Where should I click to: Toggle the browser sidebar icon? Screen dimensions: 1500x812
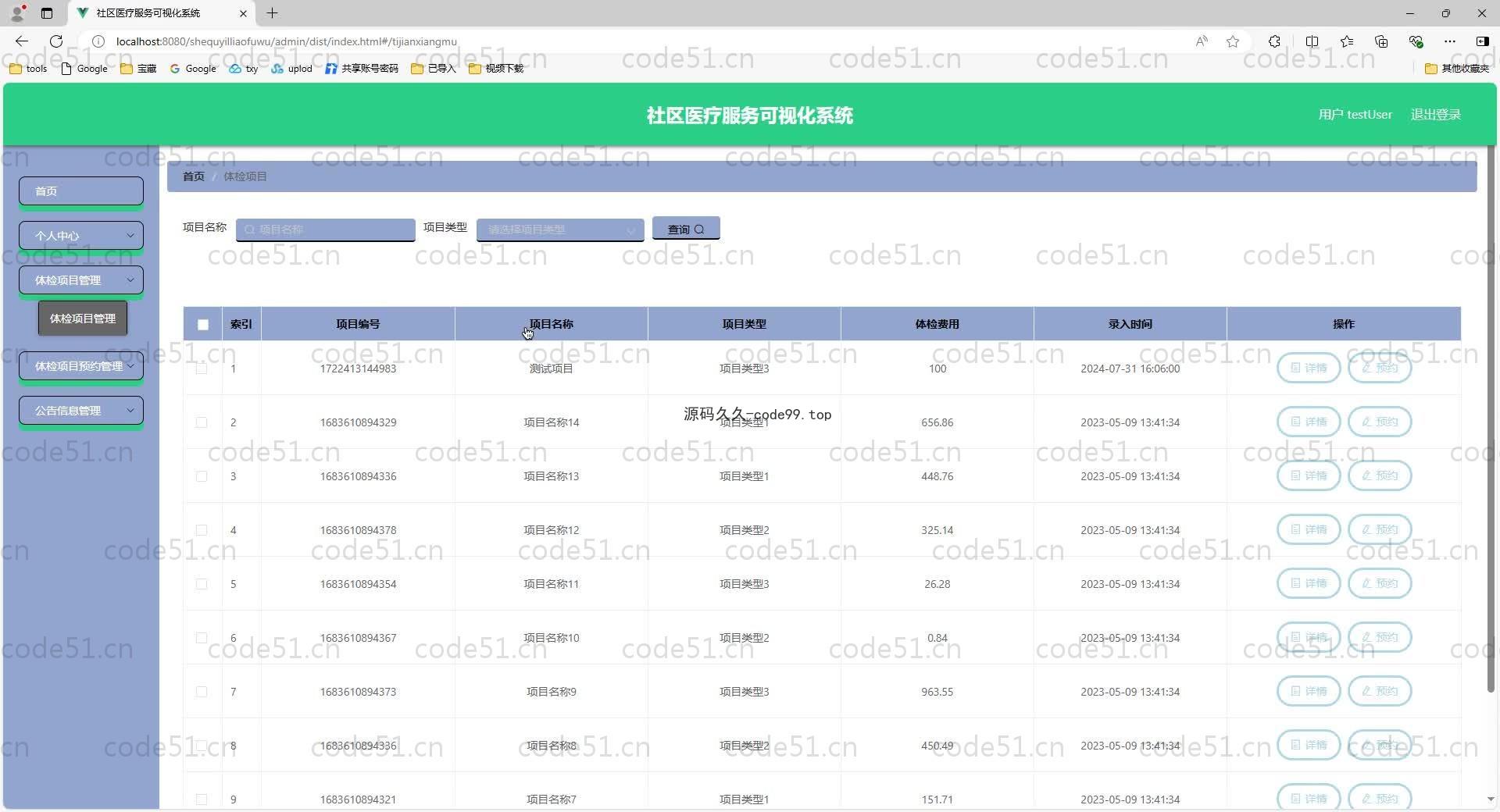coord(1482,41)
